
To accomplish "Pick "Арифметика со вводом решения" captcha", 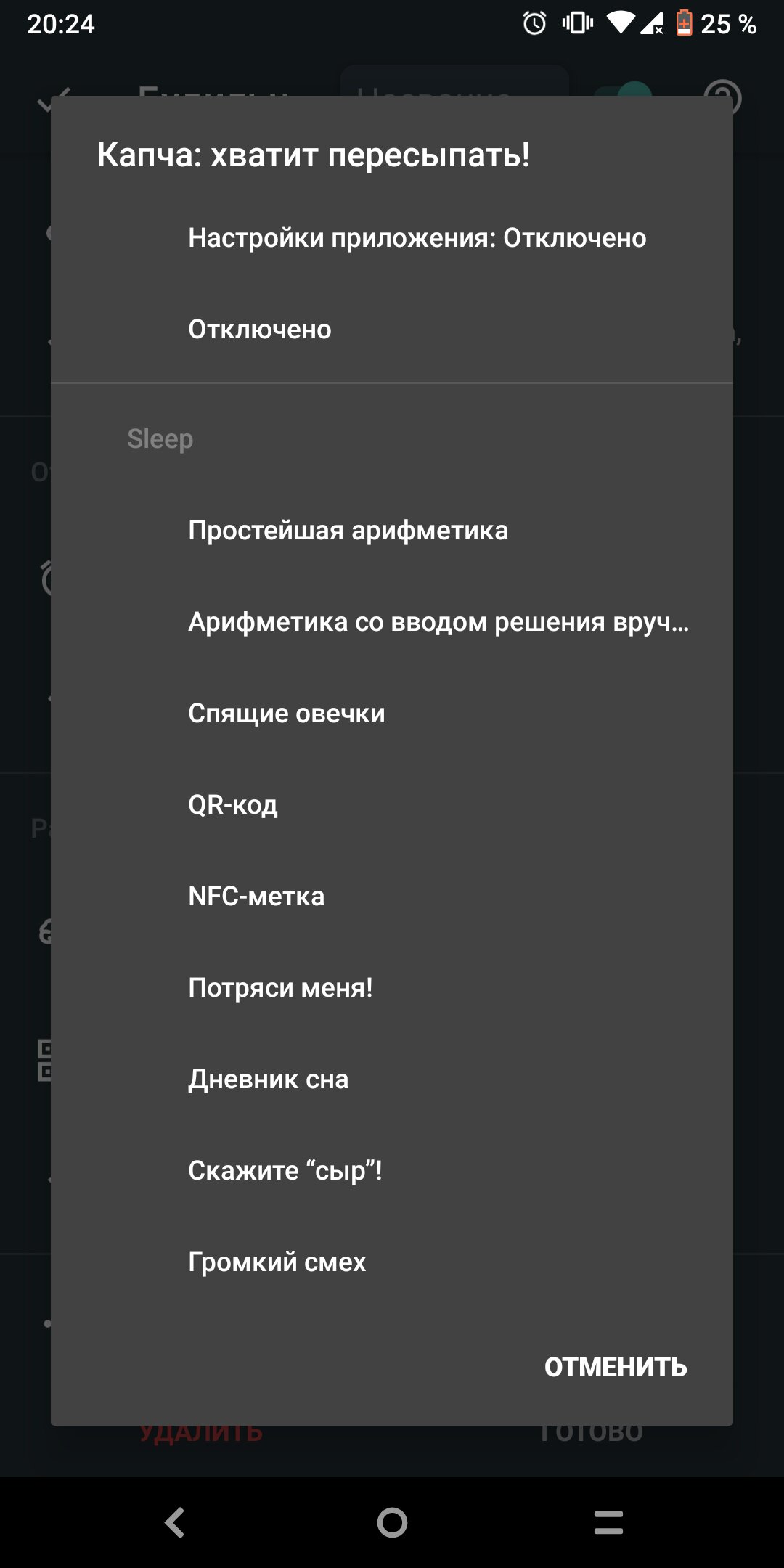I will 392,622.
